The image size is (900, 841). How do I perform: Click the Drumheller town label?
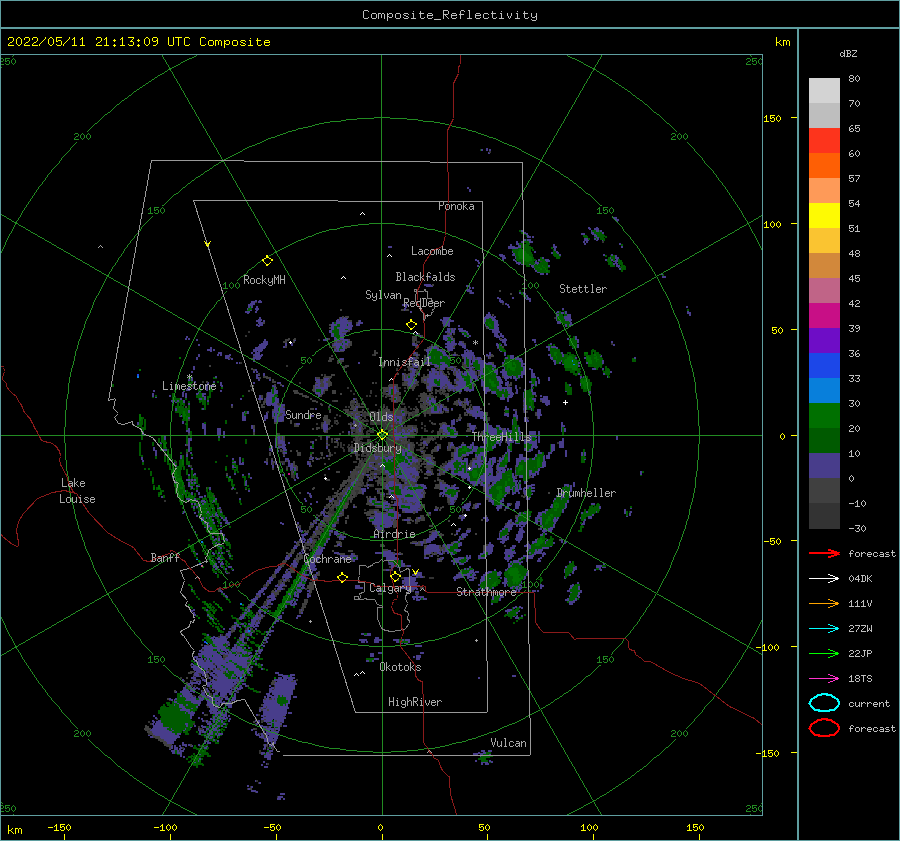point(586,493)
